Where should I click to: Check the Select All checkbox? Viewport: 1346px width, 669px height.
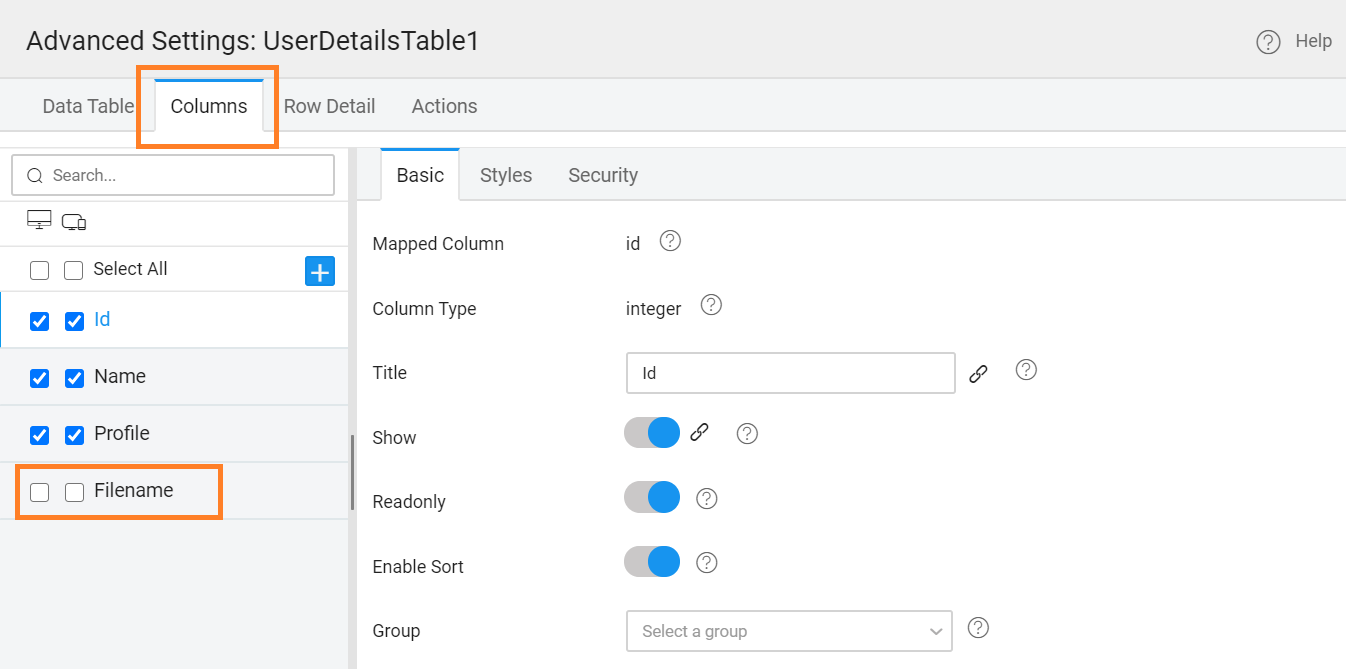(37, 269)
